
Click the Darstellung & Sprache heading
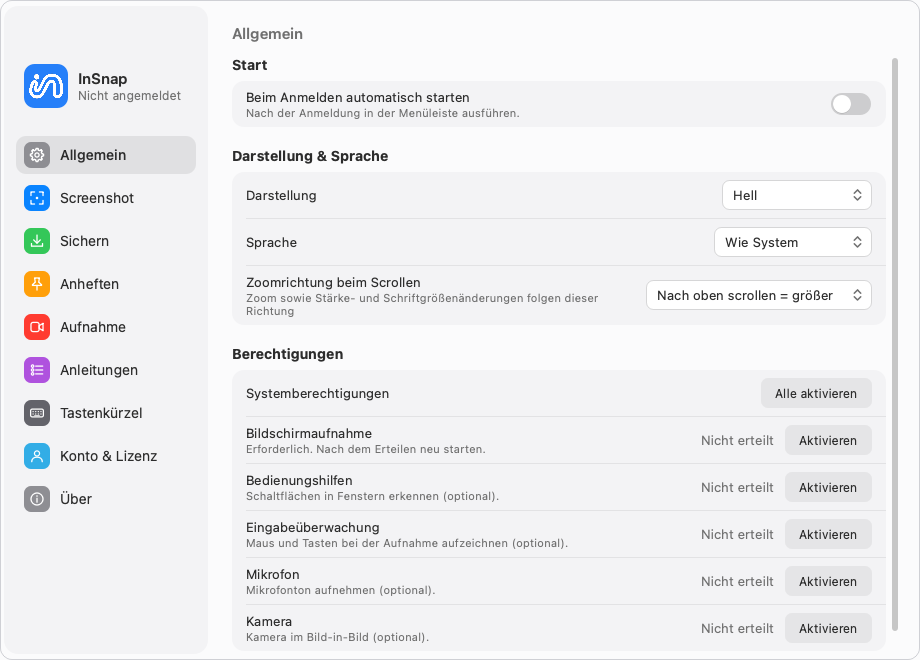pyautogui.click(x=310, y=156)
